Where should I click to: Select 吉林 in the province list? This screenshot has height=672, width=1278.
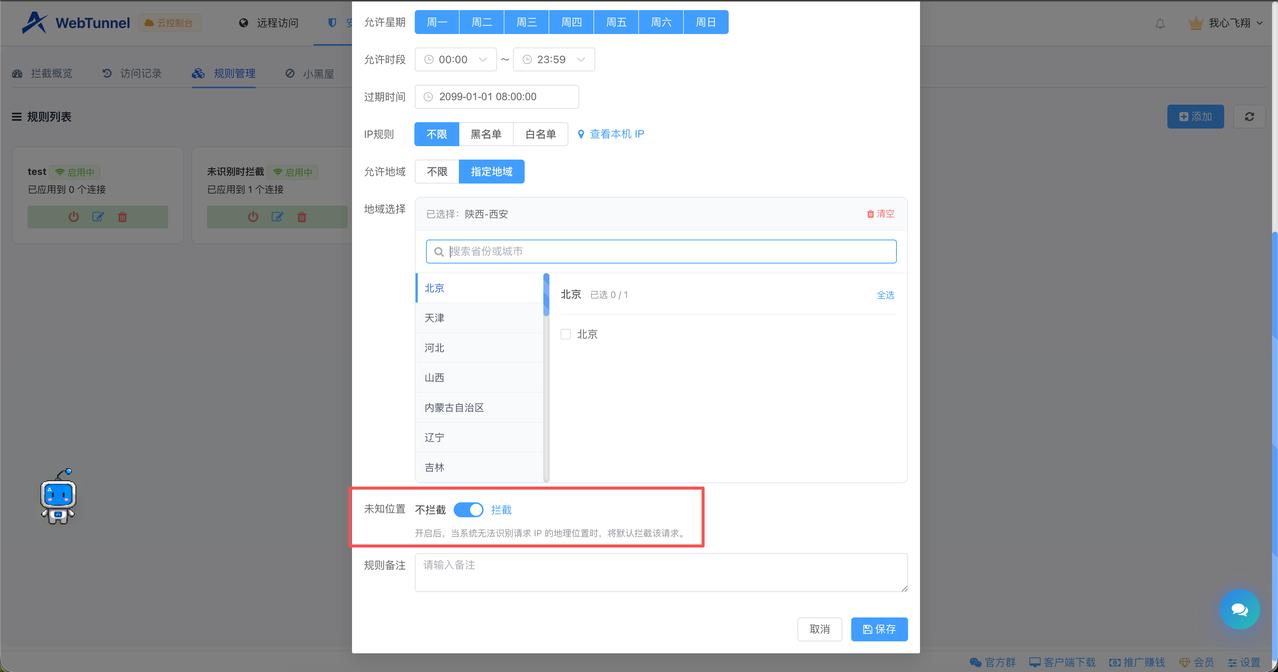(479, 467)
